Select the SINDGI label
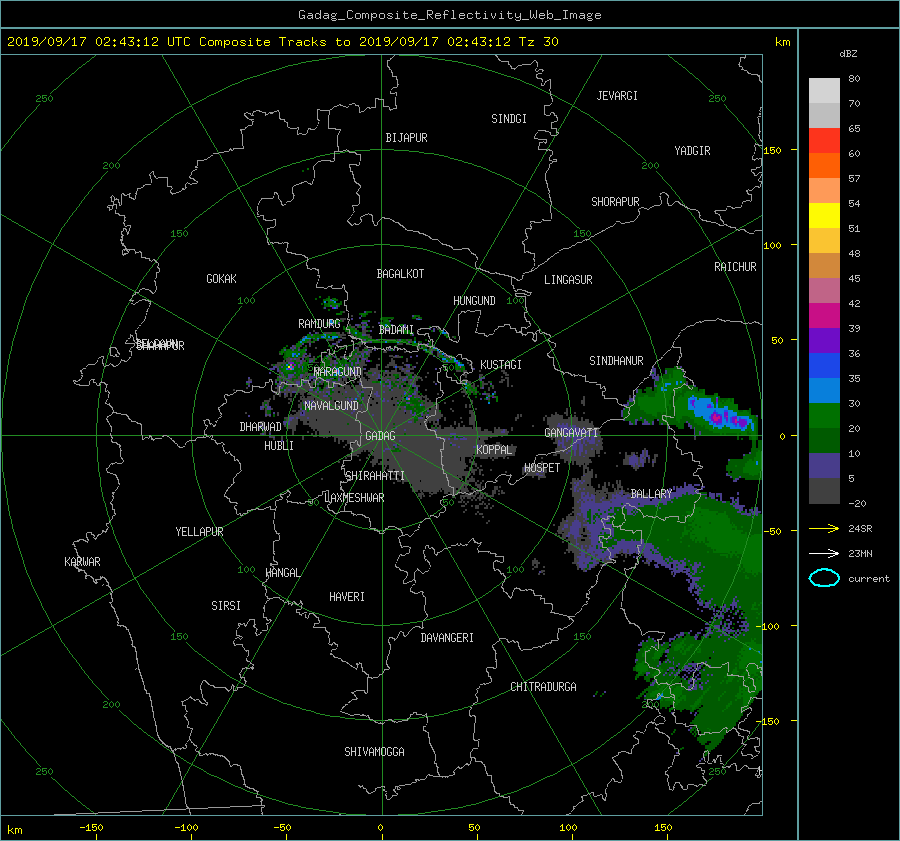Viewport: 900px width, 841px height. (x=509, y=119)
